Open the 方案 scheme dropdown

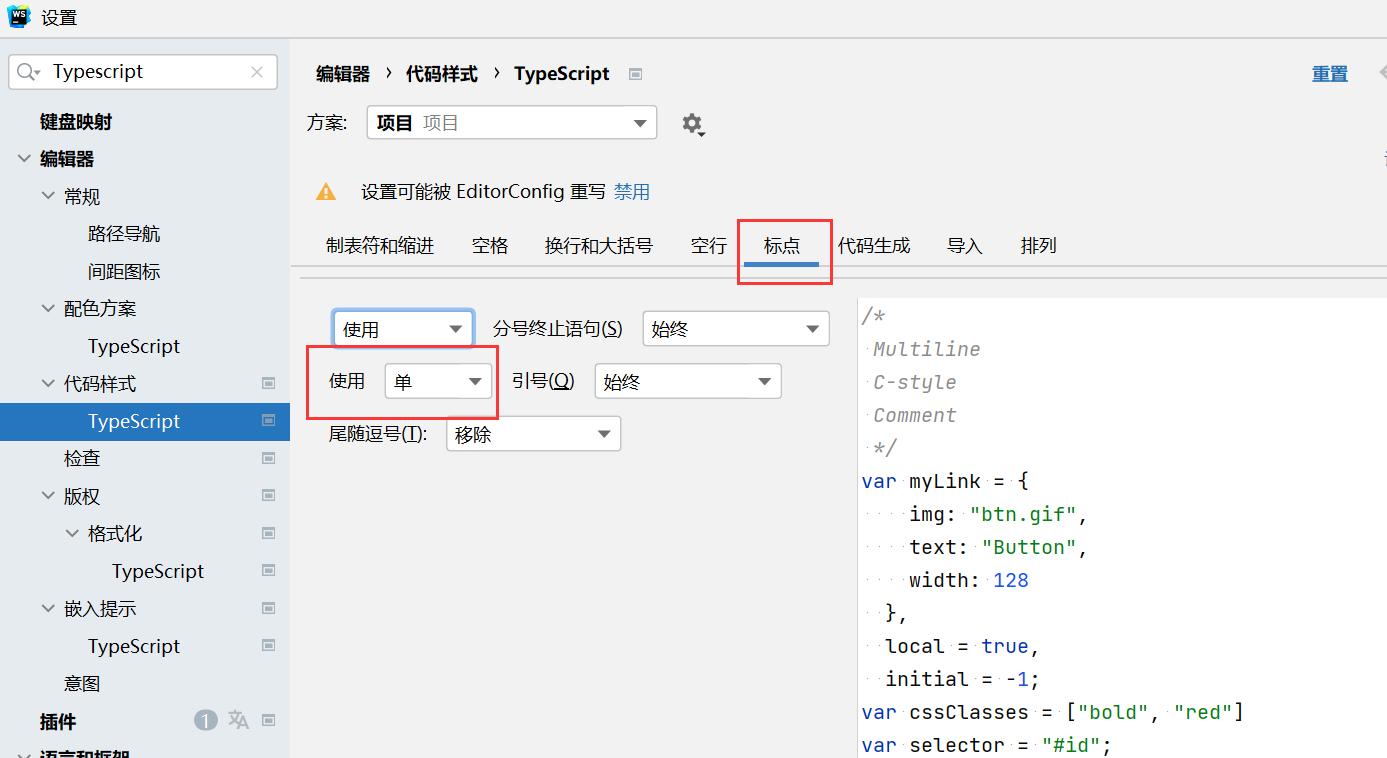coord(512,123)
